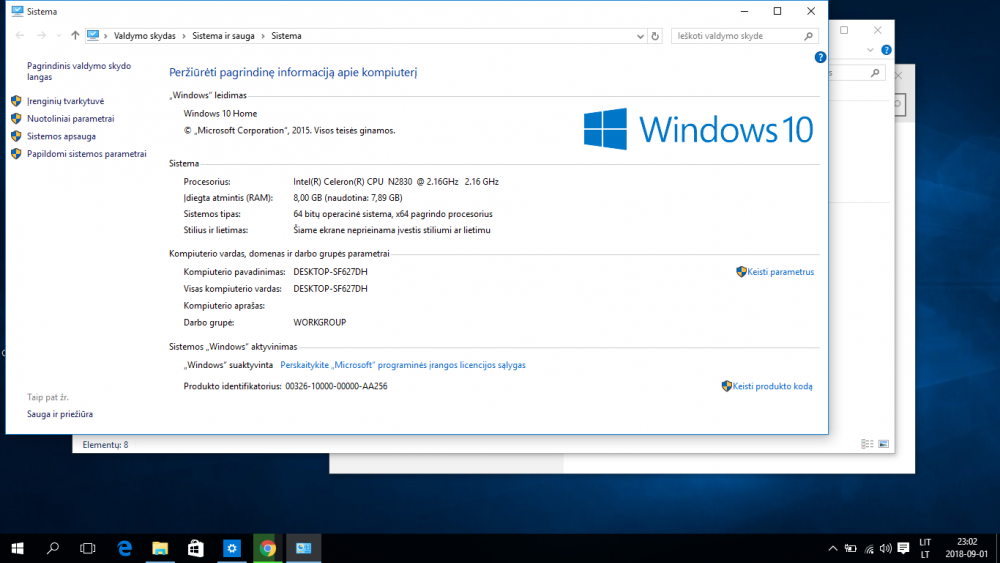Click the forward navigation arrow

coord(41,36)
